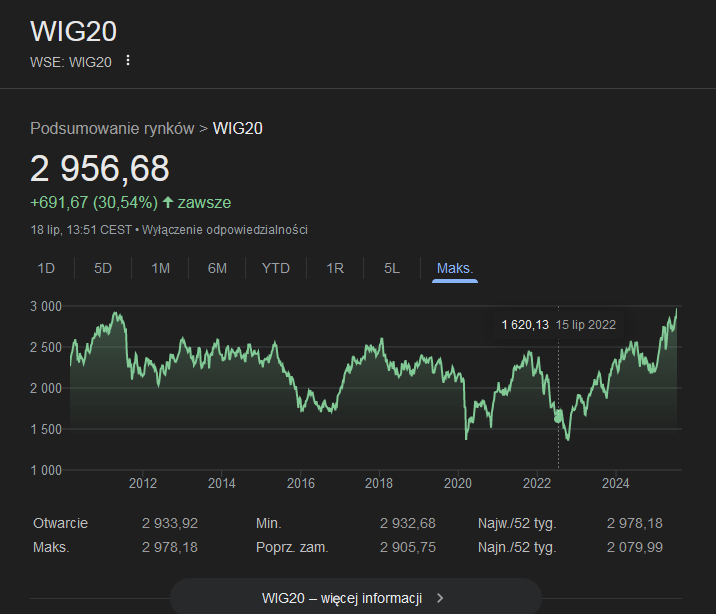This screenshot has width=716, height=614.
Task: Click the 'Maks.' label in stats table
Action: [51, 547]
